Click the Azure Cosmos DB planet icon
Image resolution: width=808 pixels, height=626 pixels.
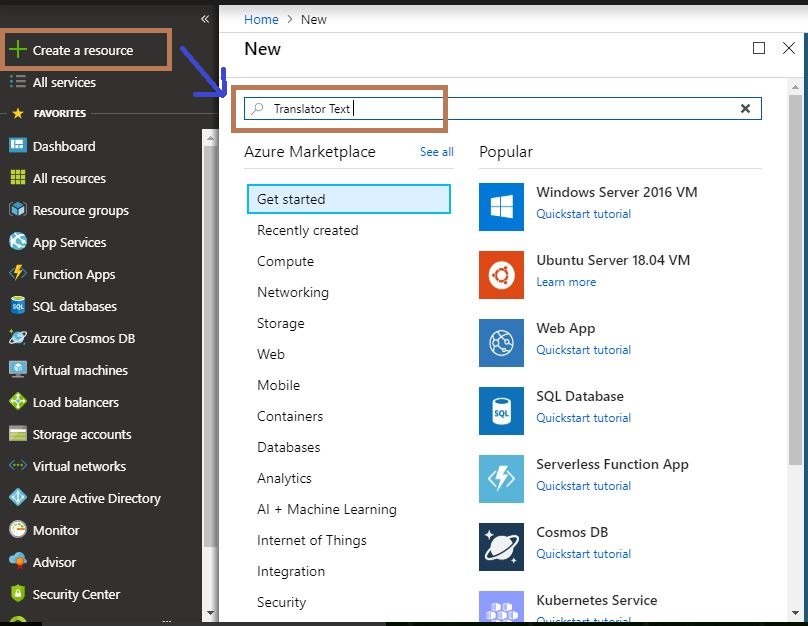pos(18,337)
